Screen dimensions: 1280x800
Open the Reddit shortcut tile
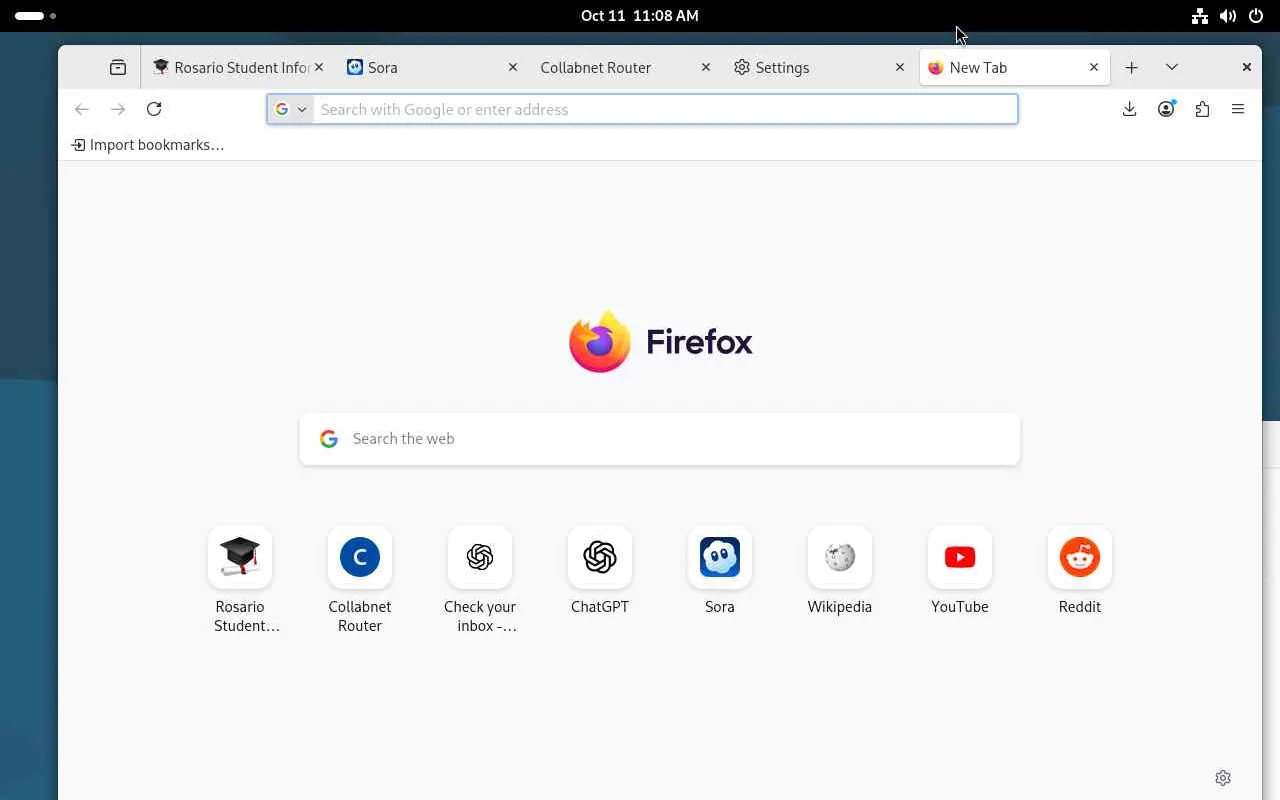(x=1079, y=558)
